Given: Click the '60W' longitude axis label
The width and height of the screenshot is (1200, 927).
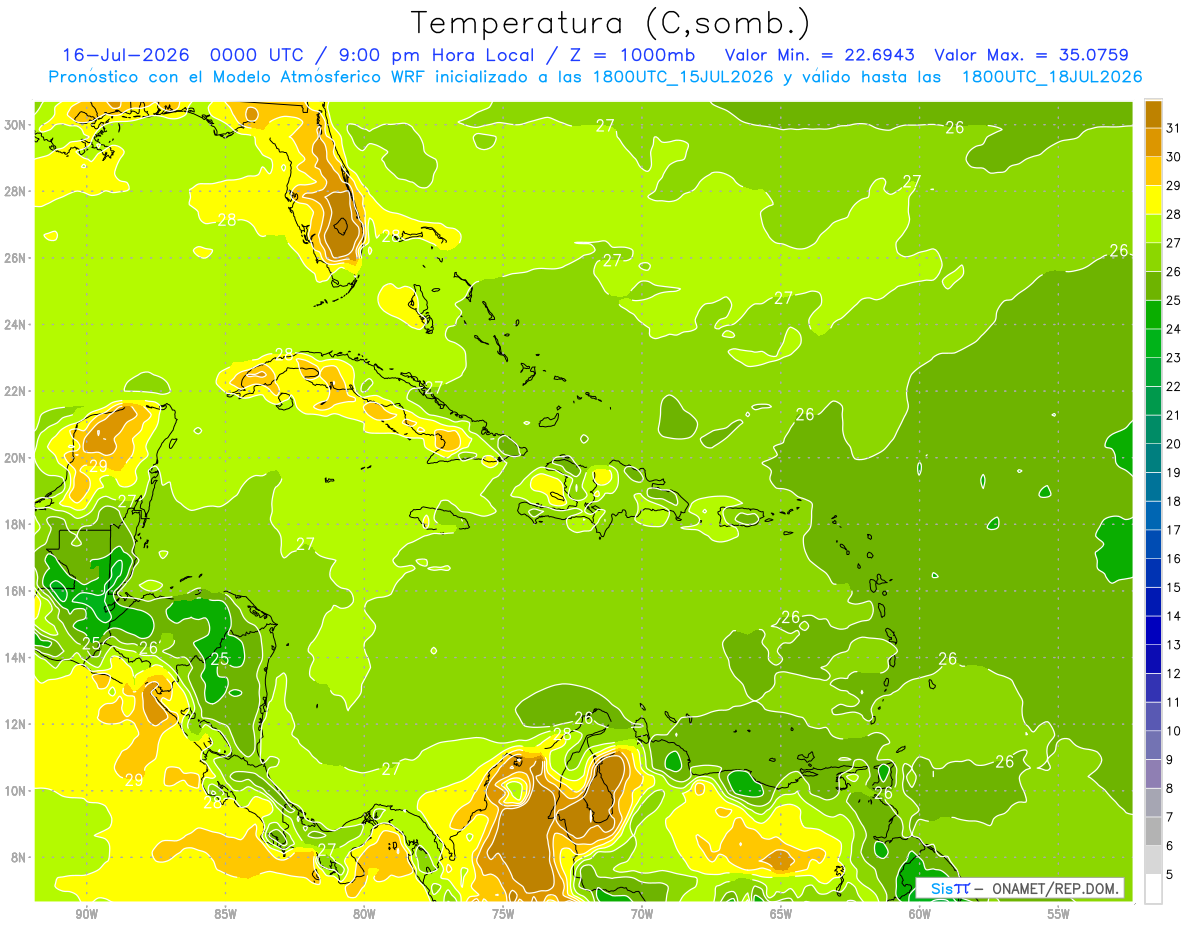Looking at the screenshot, I should [920, 914].
